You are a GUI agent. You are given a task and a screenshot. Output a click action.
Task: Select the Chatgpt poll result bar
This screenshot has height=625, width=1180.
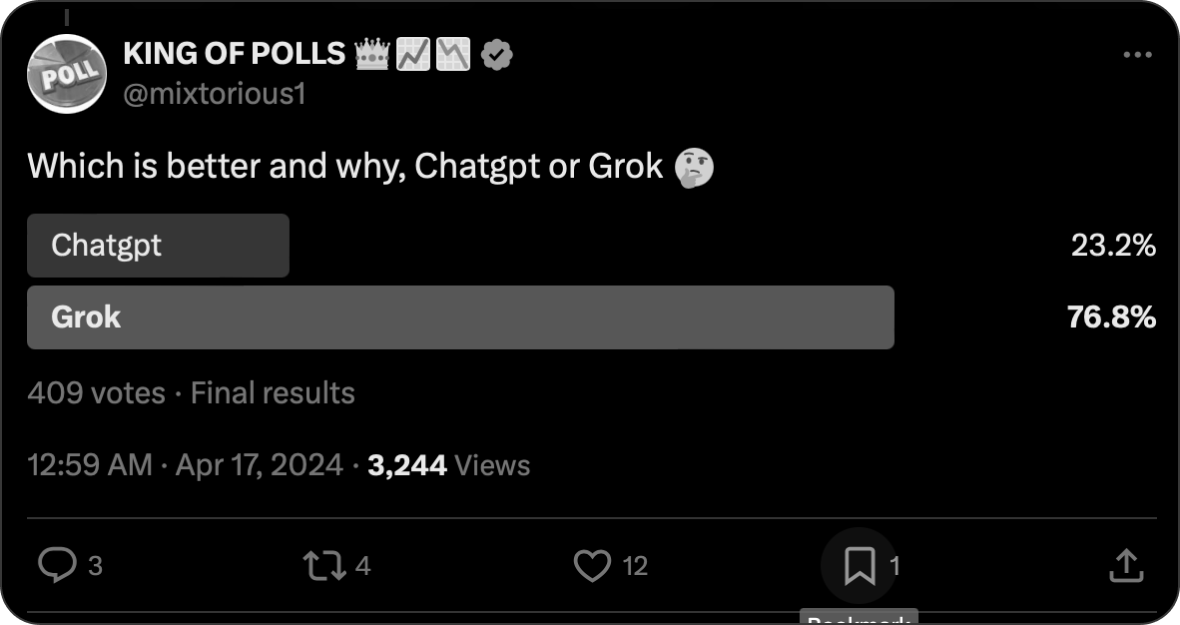click(x=158, y=245)
